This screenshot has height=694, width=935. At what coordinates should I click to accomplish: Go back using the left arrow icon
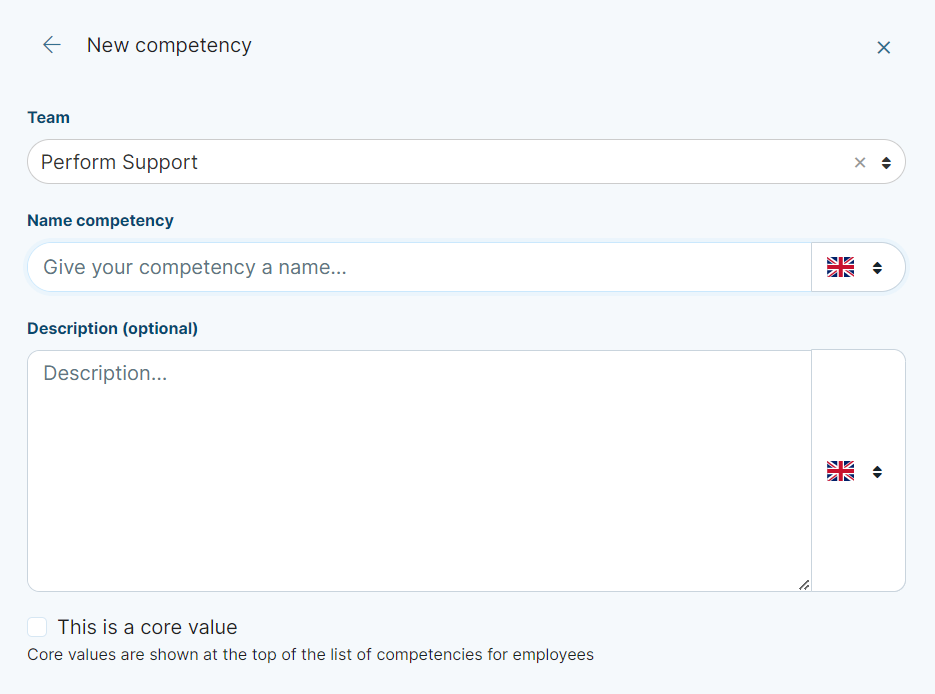[x=52, y=45]
